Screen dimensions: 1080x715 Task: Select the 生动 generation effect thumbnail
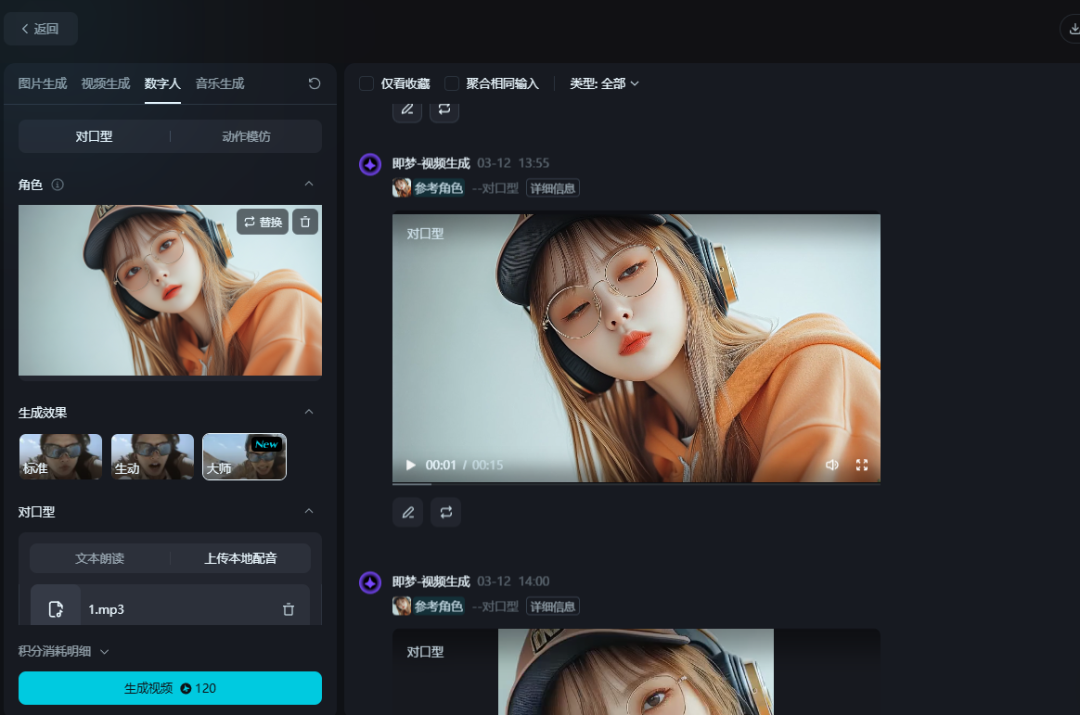(x=152, y=457)
